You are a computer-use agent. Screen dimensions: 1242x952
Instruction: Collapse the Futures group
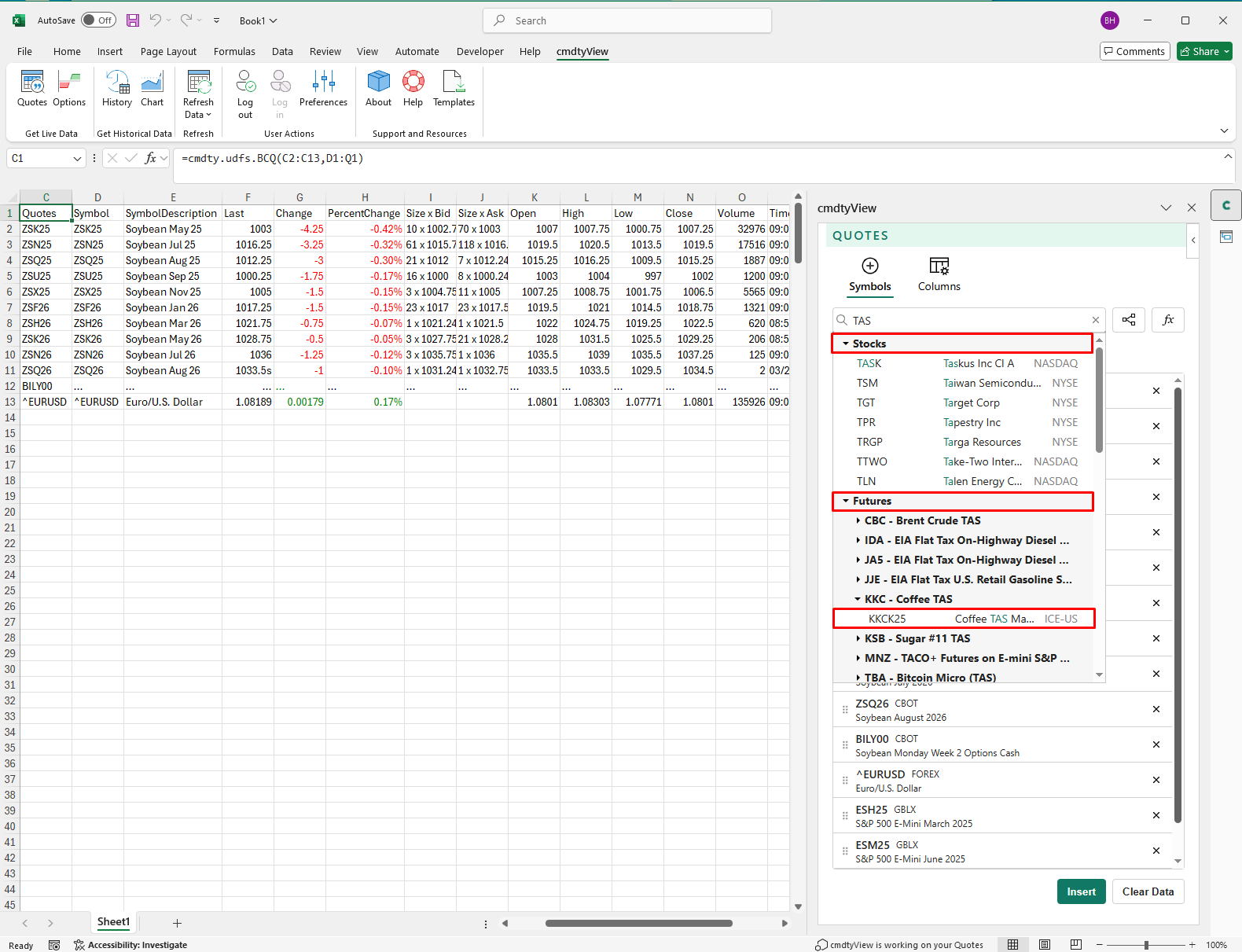pos(846,501)
